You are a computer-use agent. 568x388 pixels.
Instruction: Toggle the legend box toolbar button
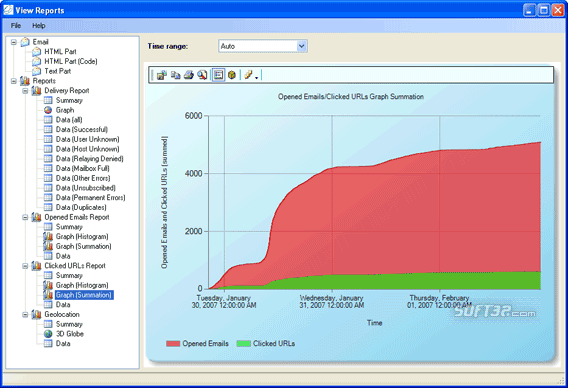coord(218,75)
